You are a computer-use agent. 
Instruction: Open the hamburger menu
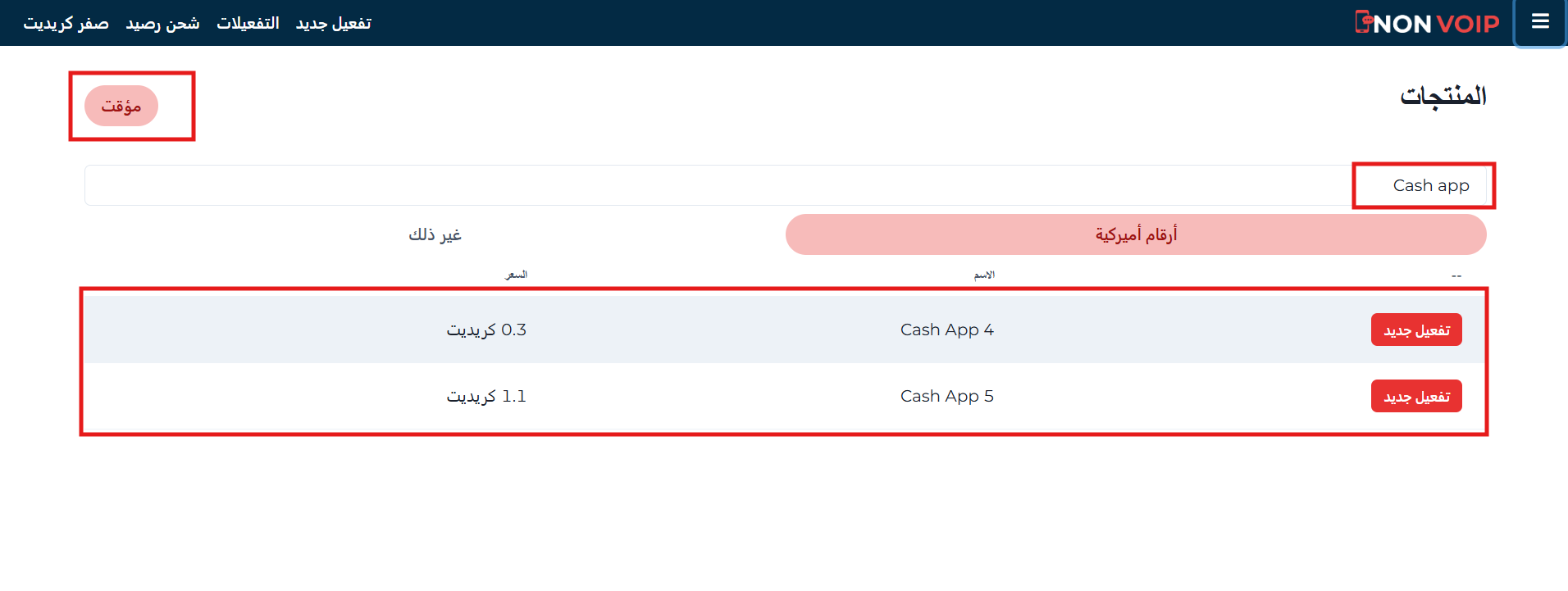point(1540,22)
